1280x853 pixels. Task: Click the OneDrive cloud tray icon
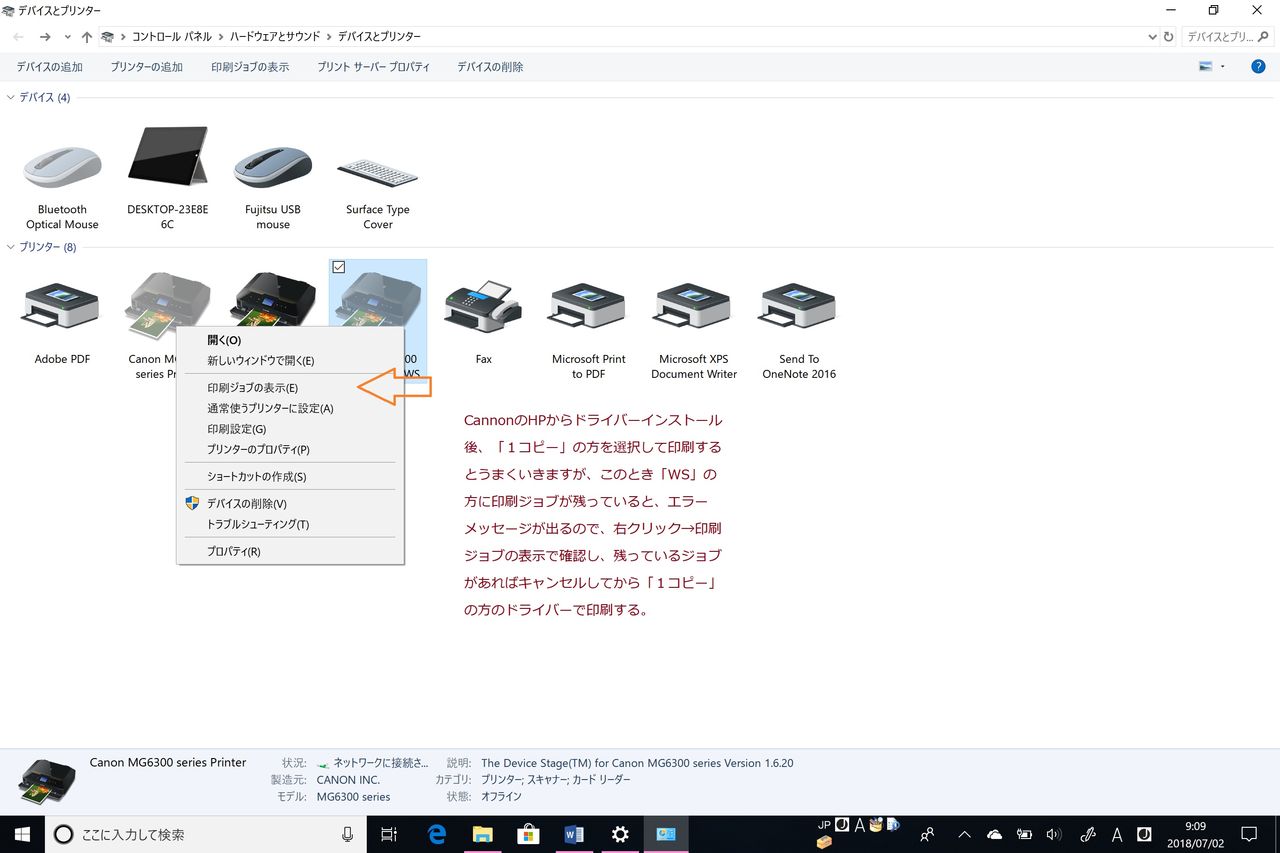994,834
